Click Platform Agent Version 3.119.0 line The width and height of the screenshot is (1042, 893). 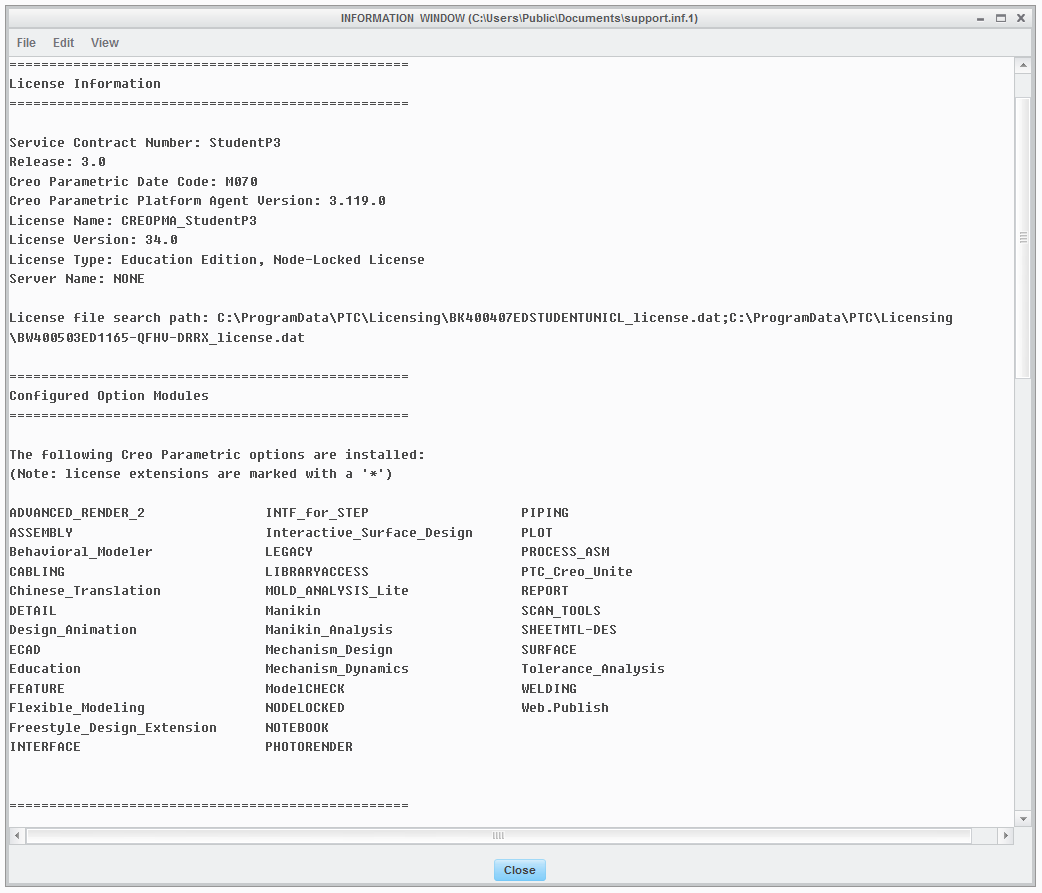(x=197, y=201)
